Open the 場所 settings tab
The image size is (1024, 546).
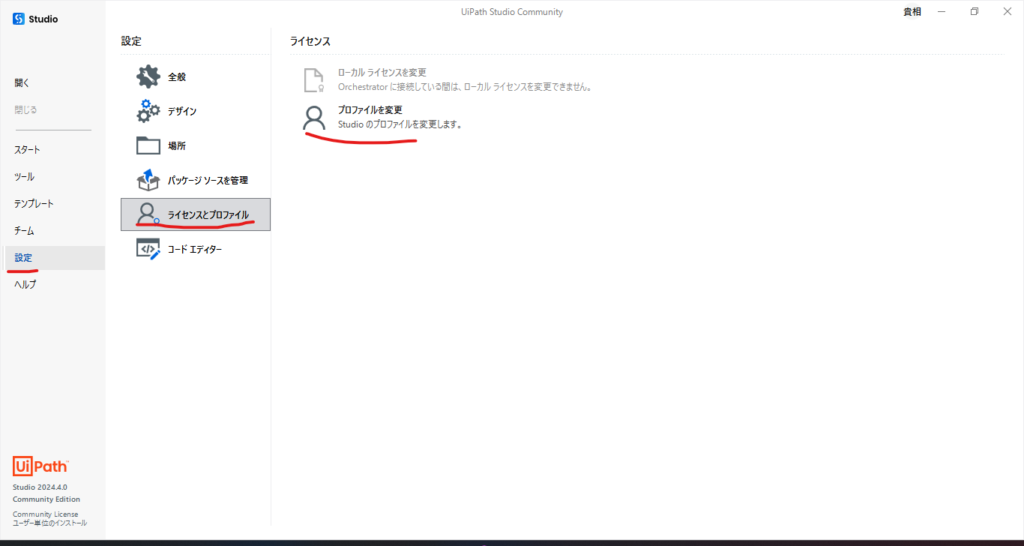[195, 146]
